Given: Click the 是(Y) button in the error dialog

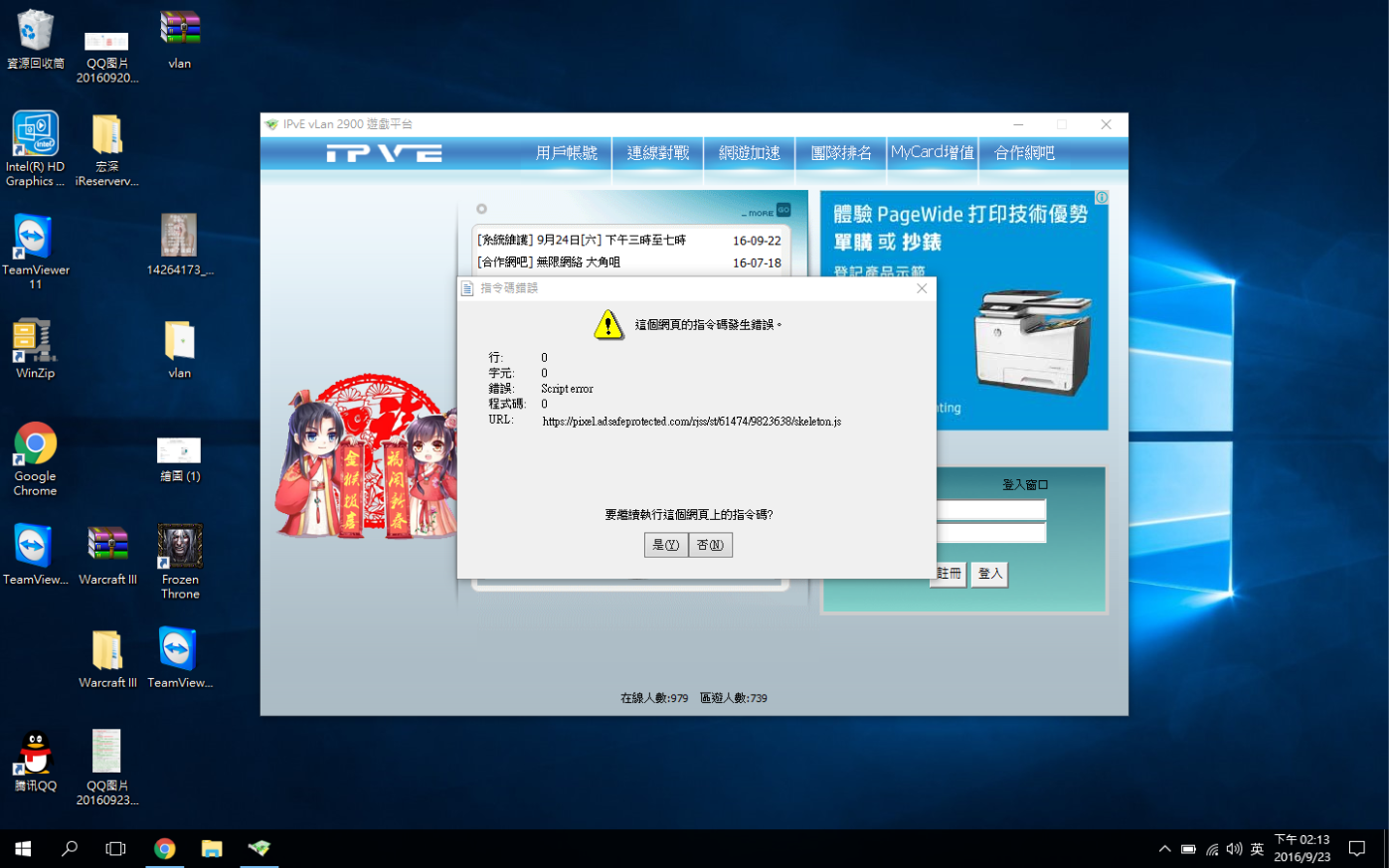Looking at the screenshot, I should tap(665, 545).
